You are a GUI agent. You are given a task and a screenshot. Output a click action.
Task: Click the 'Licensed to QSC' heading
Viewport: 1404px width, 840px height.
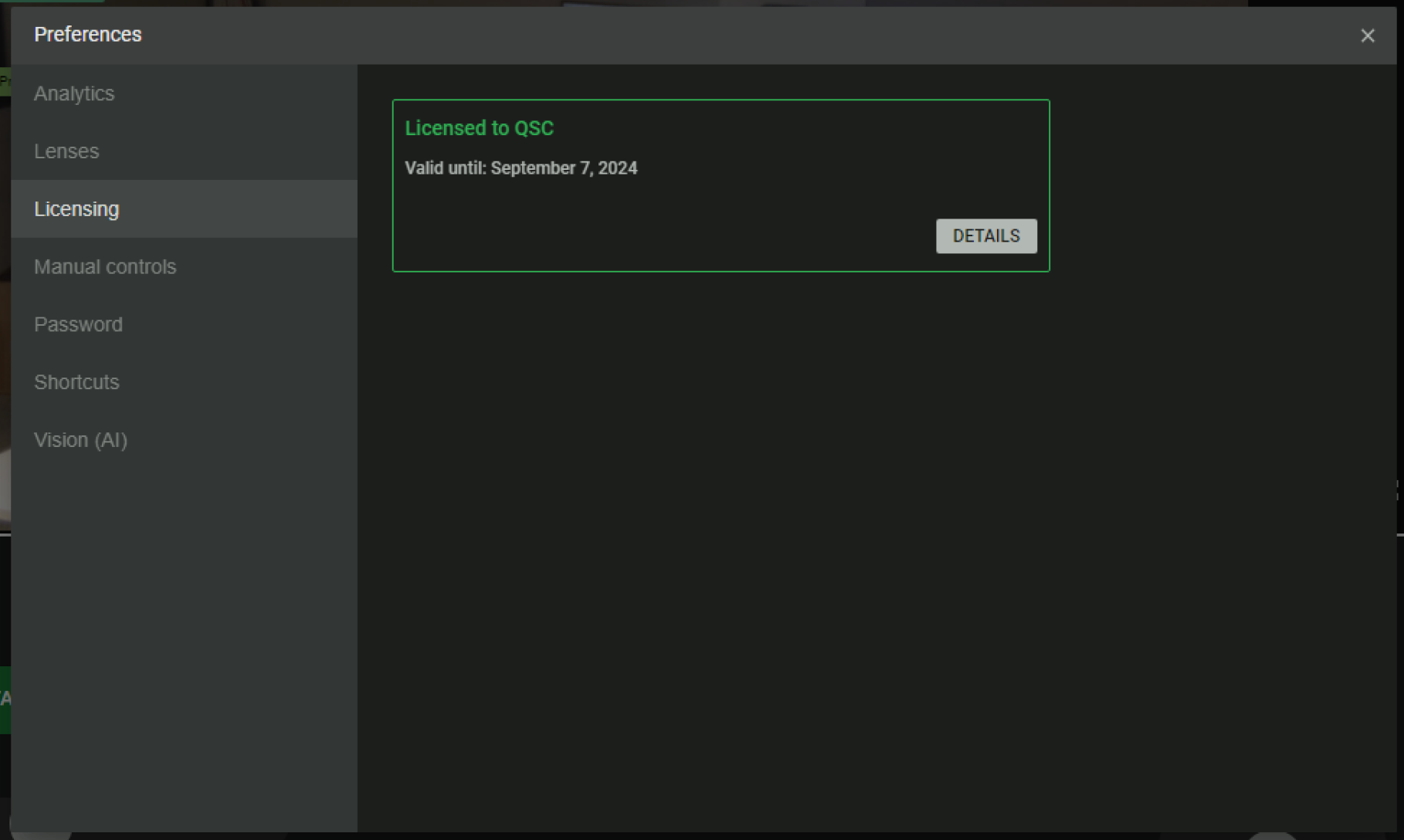click(x=479, y=128)
